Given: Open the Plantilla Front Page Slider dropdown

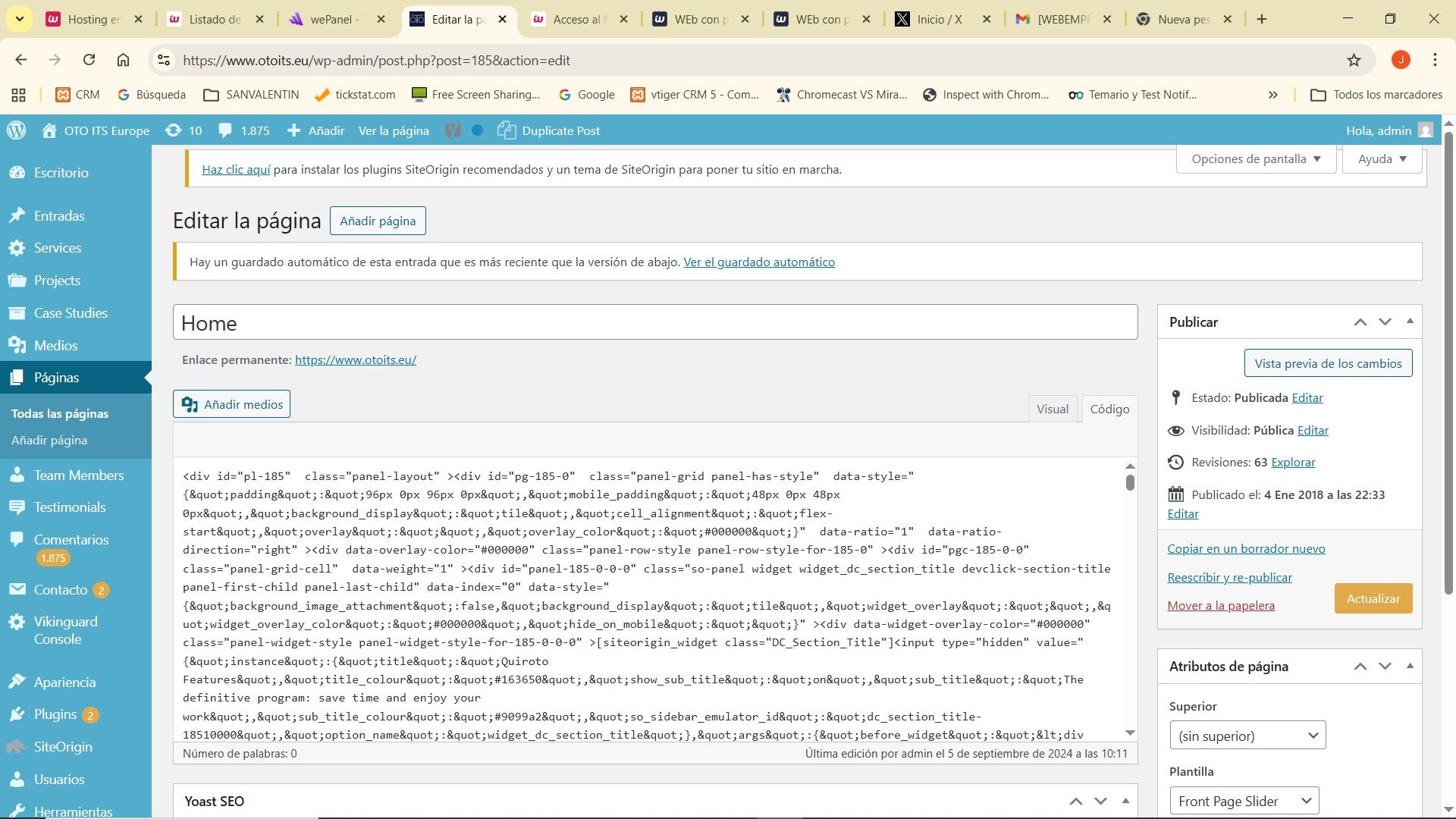Looking at the screenshot, I should click(x=1244, y=801).
